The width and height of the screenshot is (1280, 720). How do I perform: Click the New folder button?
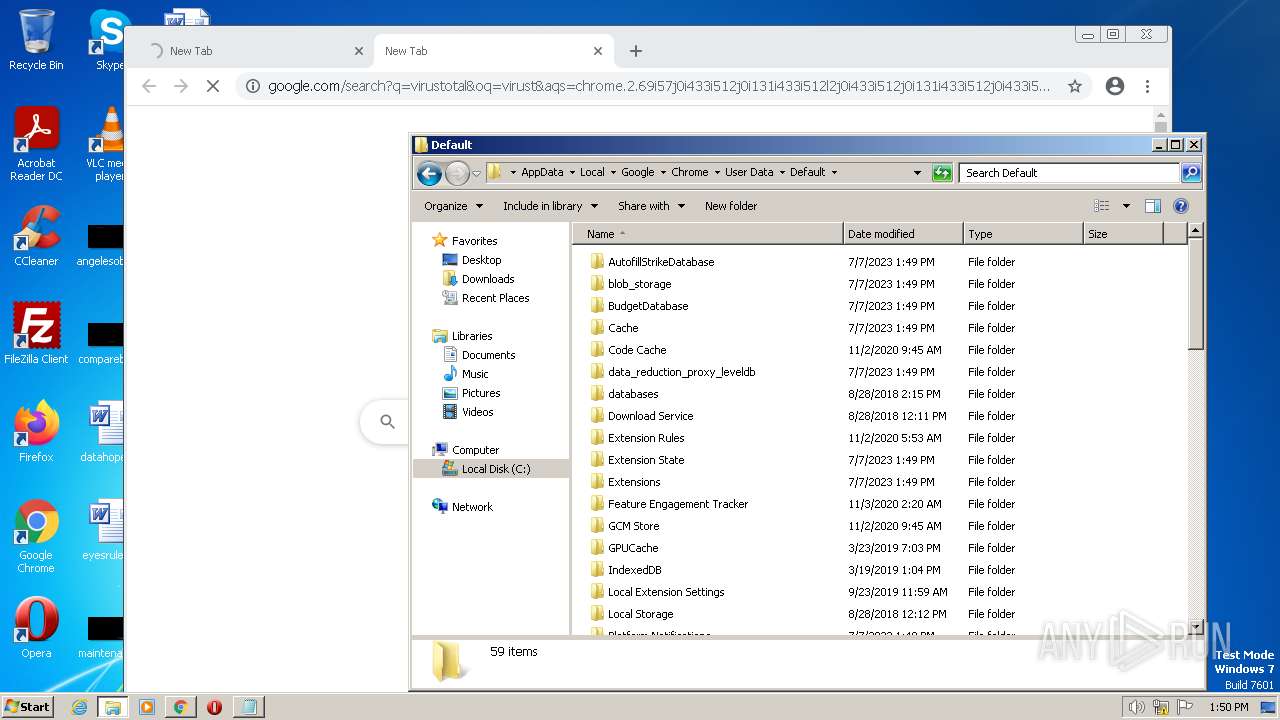[731, 206]
